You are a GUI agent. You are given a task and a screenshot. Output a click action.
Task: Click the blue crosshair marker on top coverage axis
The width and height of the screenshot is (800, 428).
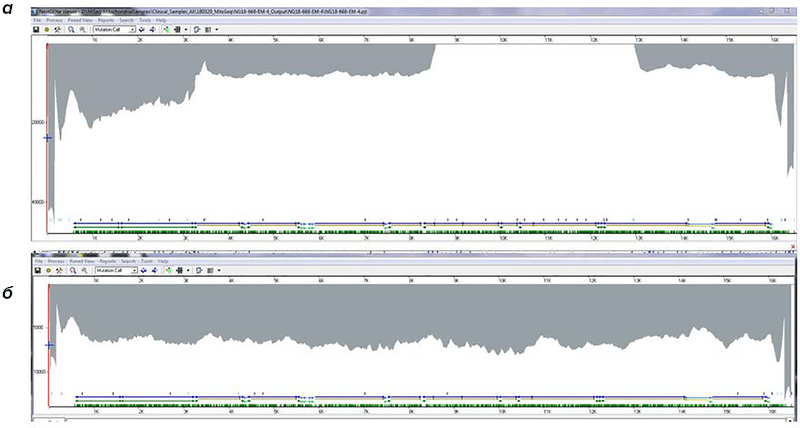coord(48,138)
